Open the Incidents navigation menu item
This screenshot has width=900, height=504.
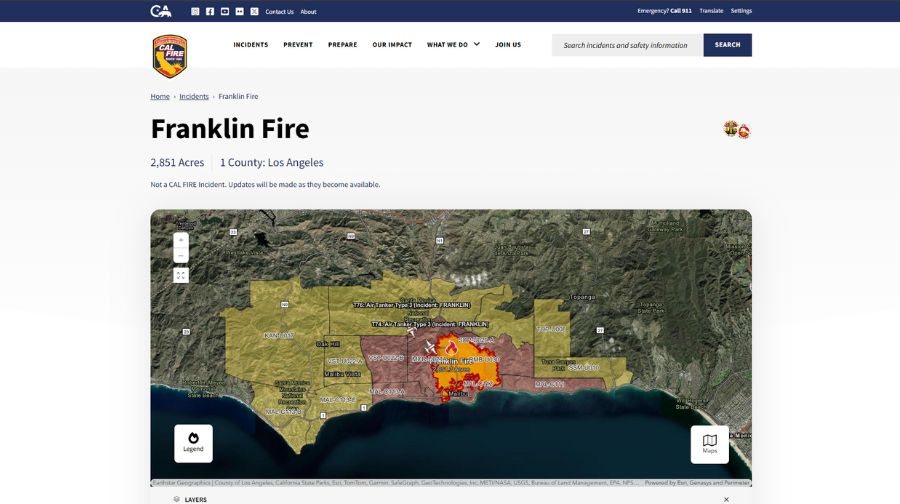251,45
